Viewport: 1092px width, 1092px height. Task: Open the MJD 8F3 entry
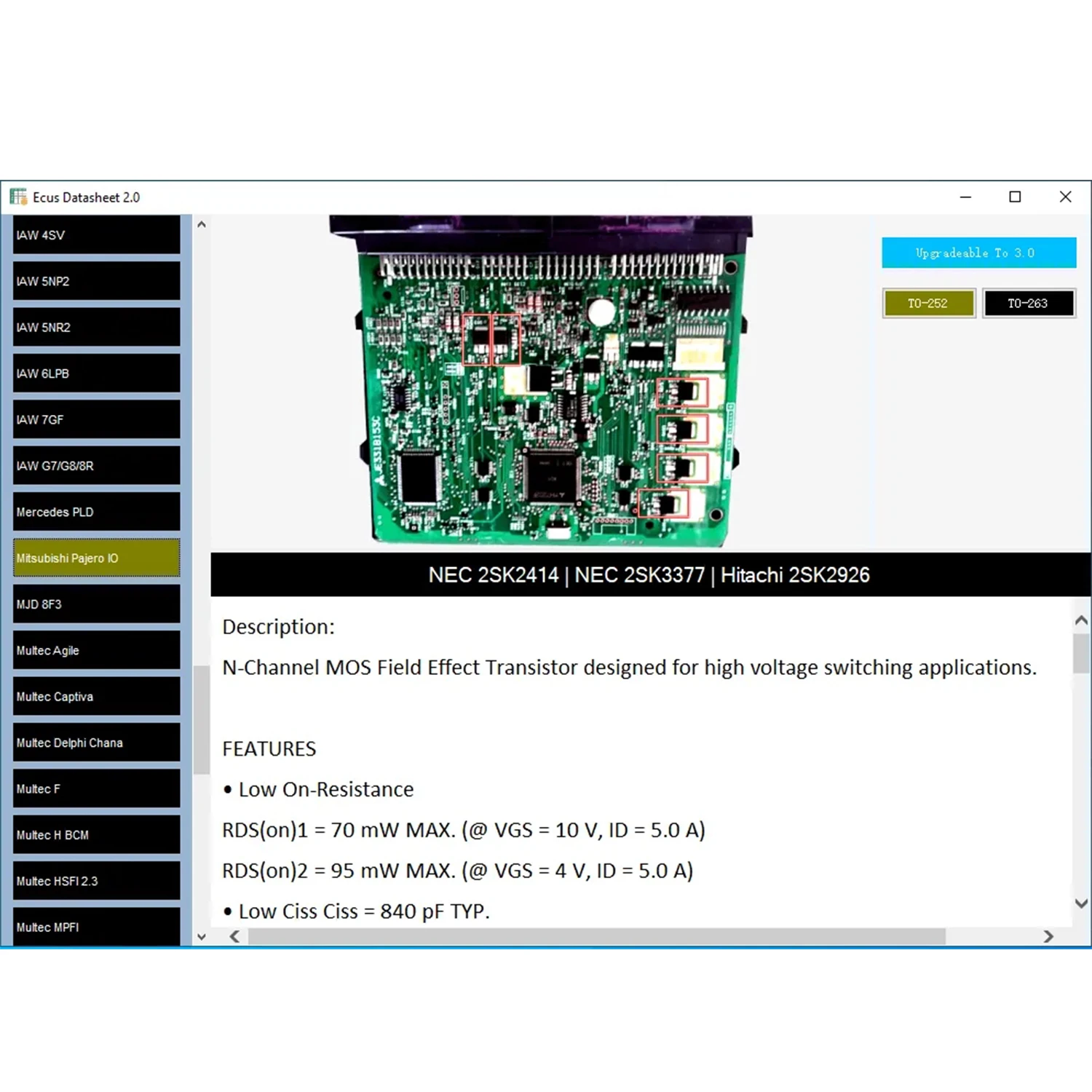[x=96, y=604]
